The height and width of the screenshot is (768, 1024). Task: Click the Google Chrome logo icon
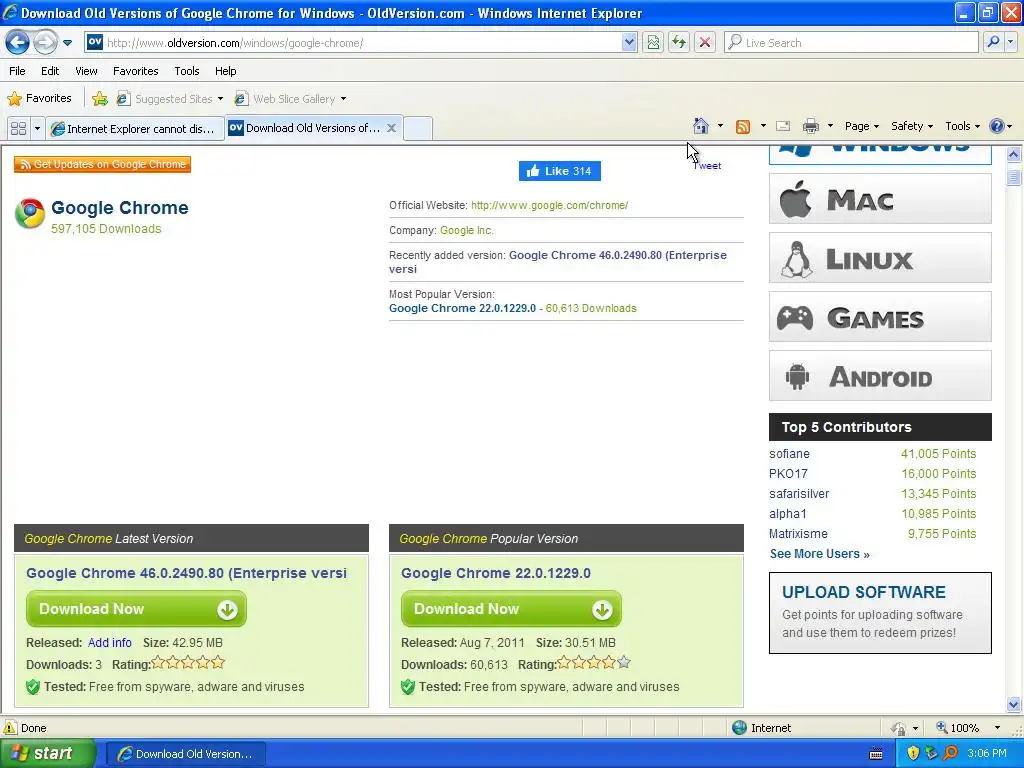[30, 214]
